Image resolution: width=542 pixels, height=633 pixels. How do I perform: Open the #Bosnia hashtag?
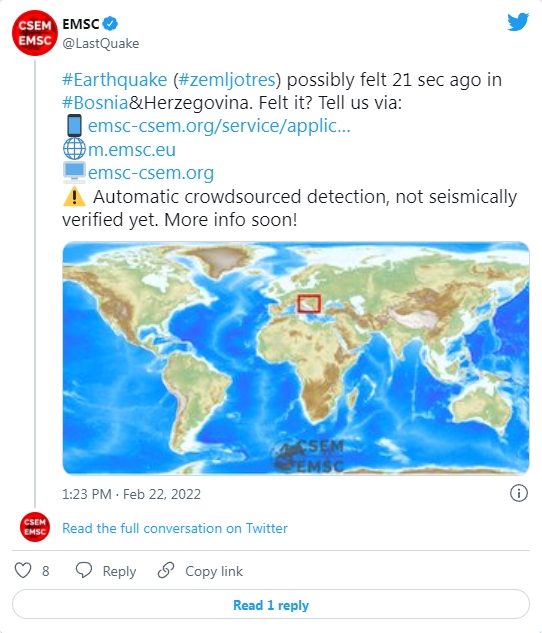point(95,103)
